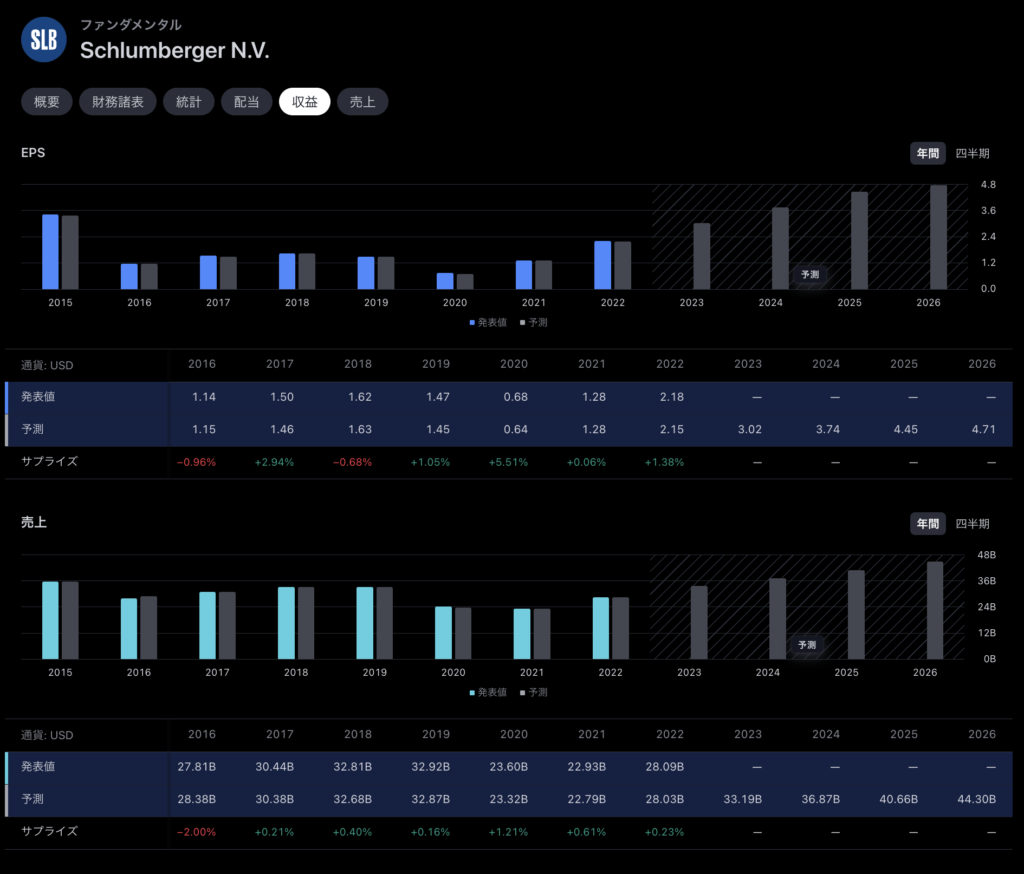
Task: Click the 通貨: USD label in EPS table
Action: click(x=47, y=365)
